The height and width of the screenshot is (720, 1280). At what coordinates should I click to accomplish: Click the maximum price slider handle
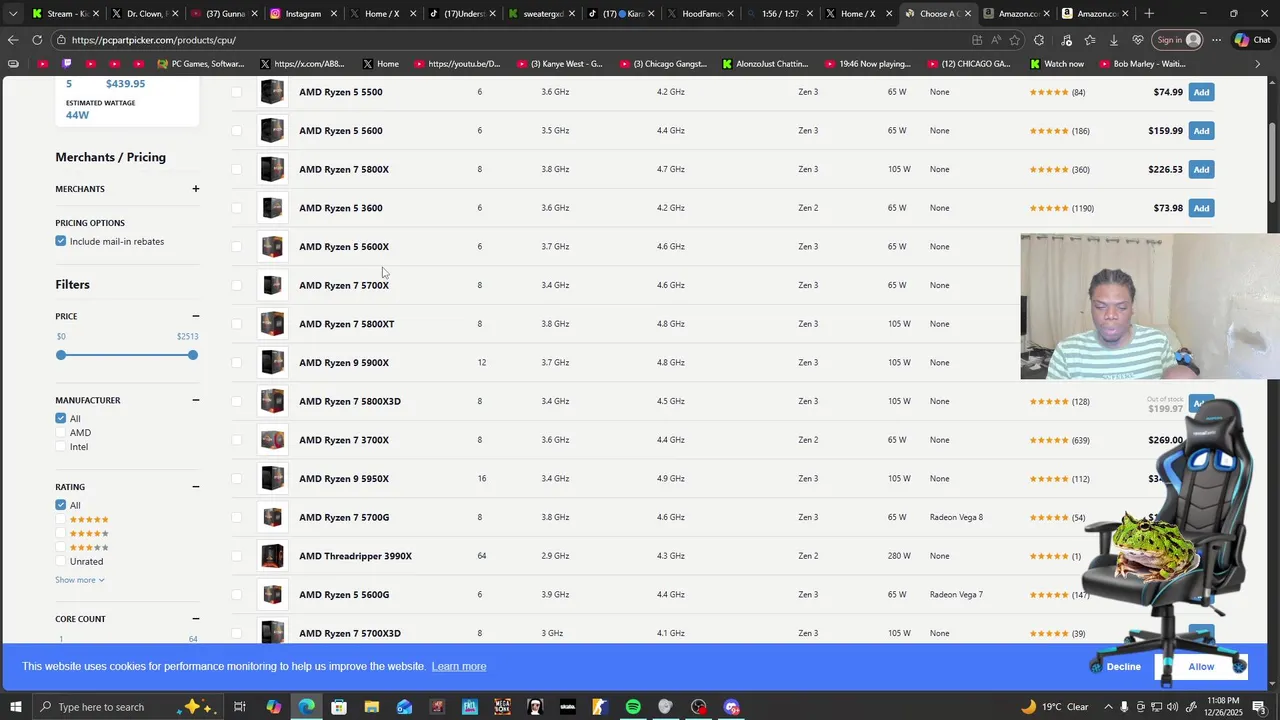(x=193, y=355)
